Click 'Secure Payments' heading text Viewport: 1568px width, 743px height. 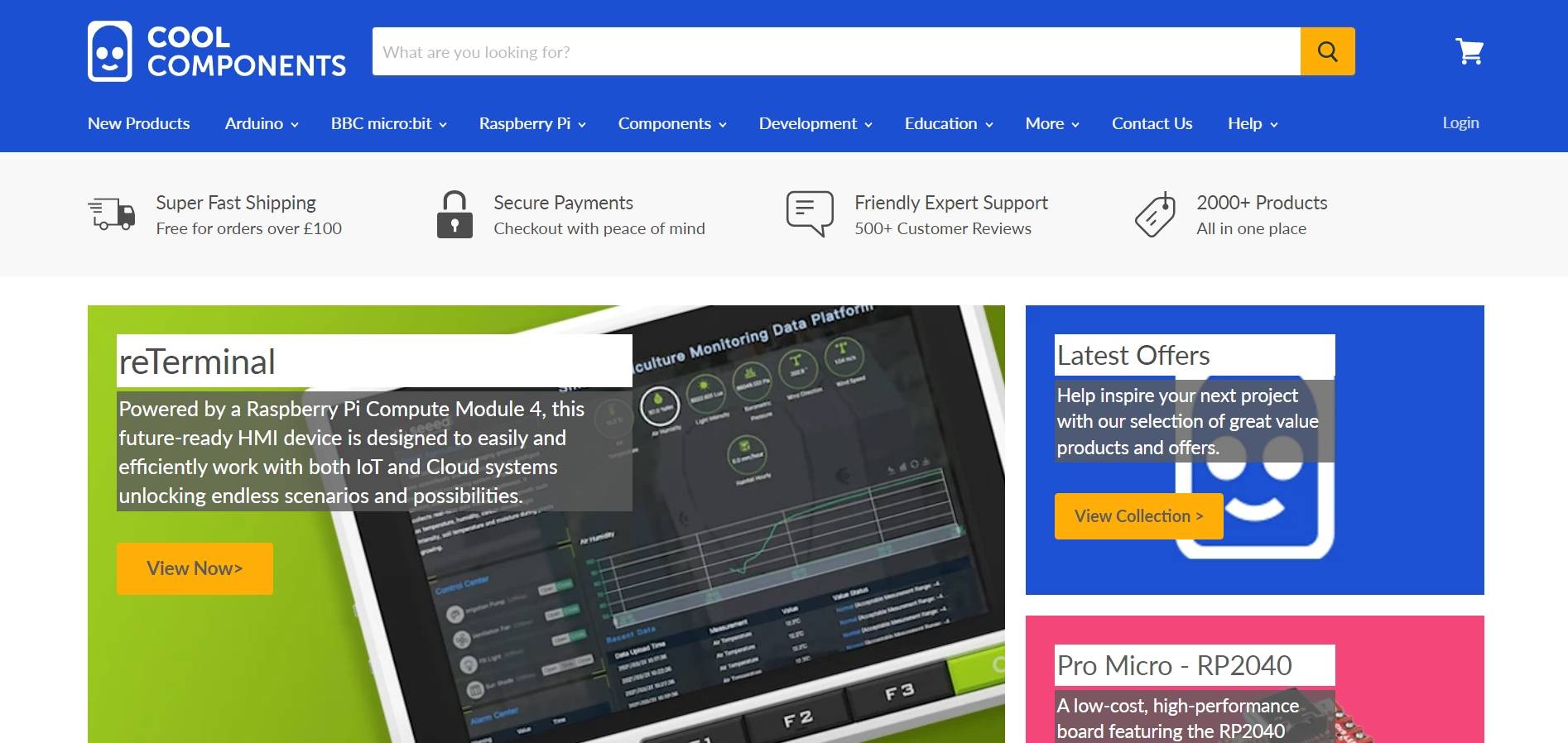563,203
